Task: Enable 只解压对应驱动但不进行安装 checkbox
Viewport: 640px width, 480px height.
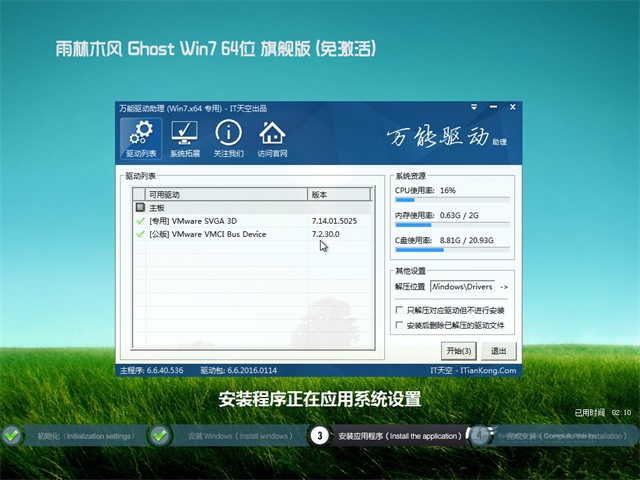Action: (x=400, y=310)
